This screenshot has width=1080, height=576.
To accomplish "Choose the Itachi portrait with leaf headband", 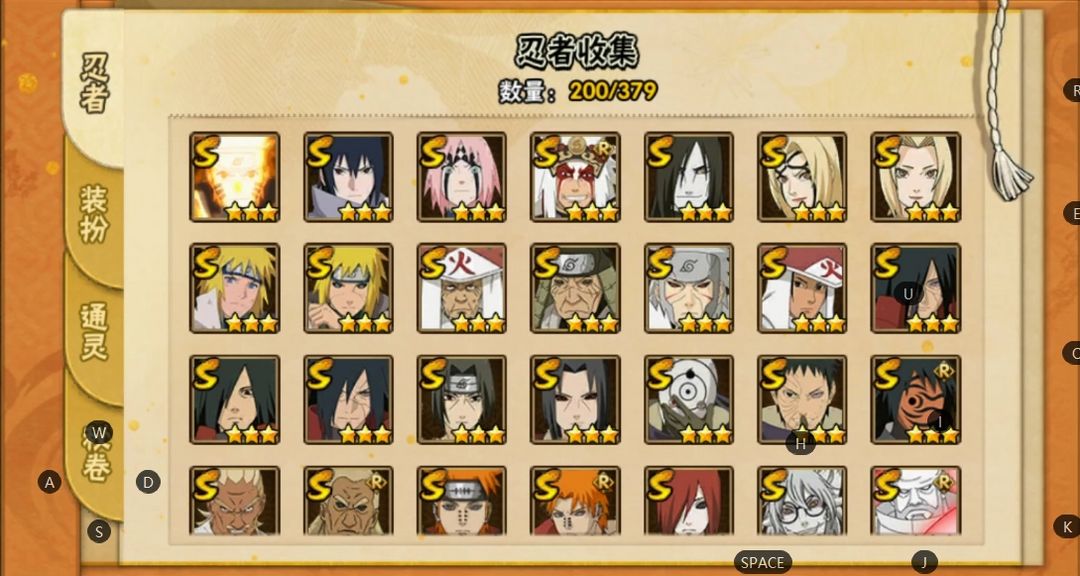I will [x=461, y=400].
